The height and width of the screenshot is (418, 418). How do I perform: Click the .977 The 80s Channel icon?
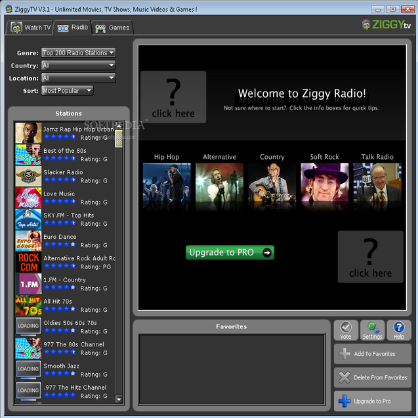(x=28, y=348)
